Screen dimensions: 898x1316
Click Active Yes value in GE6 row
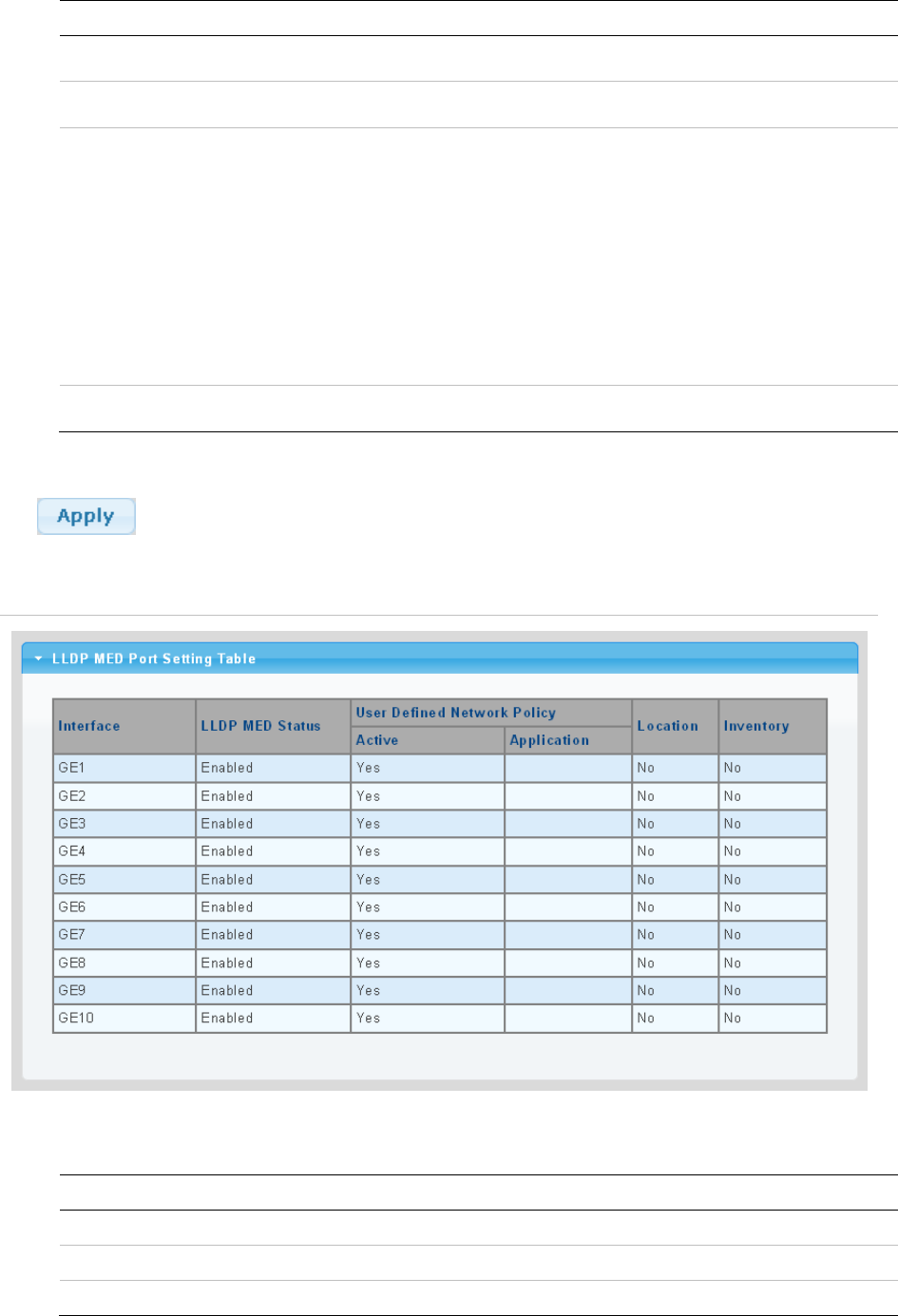368,907
